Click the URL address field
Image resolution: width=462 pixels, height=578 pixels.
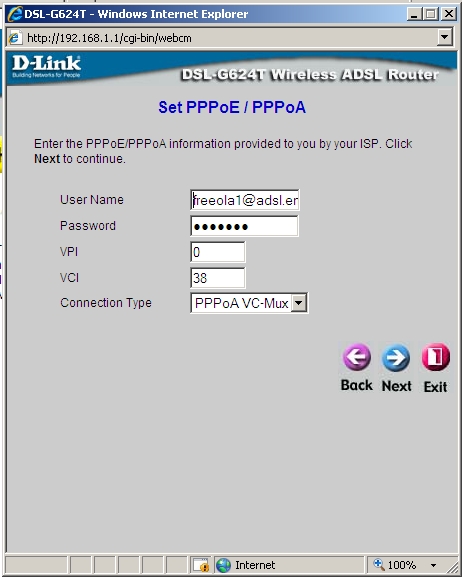click(x=229, y=38)
